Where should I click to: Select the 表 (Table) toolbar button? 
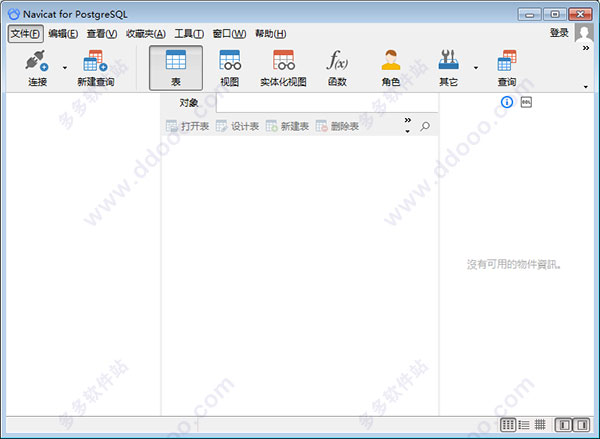click(176, 68)
